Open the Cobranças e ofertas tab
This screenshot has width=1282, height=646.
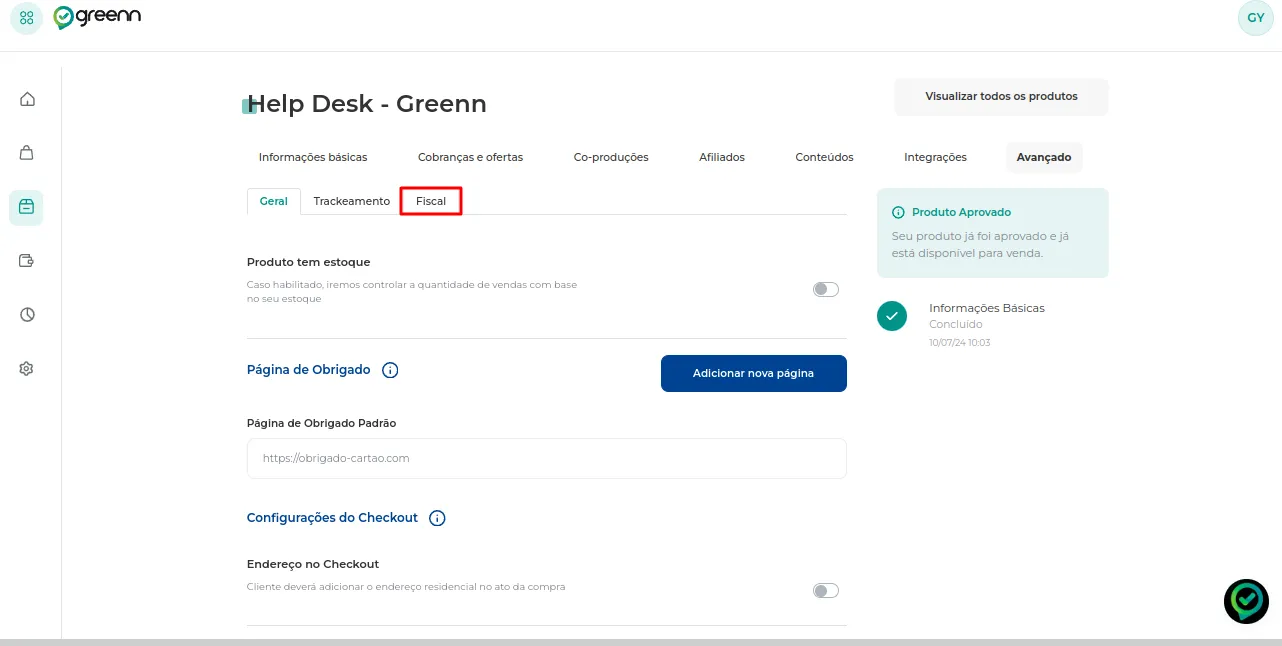(x=470, y=157)
